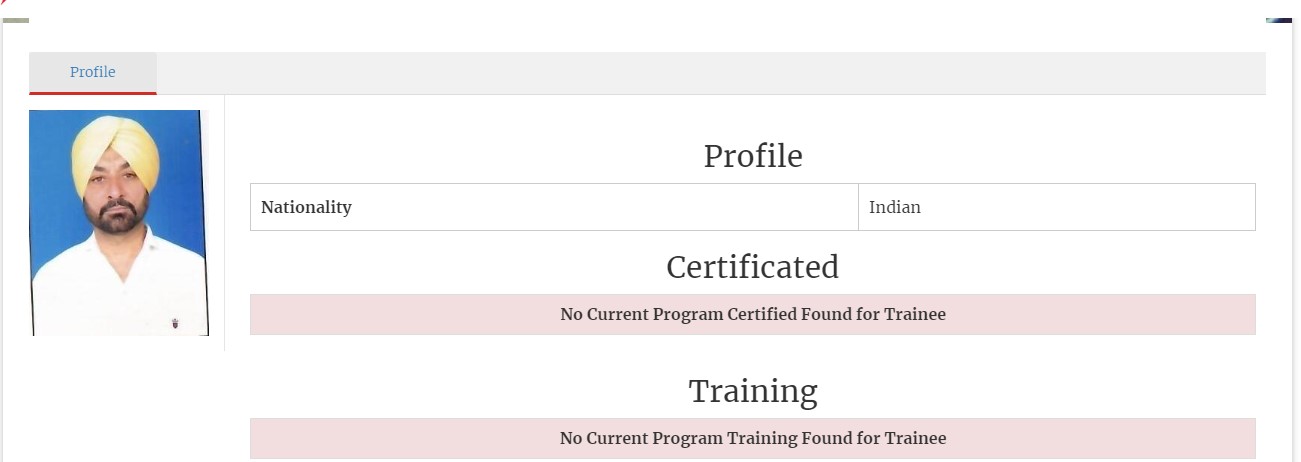Image resolution: width=1301 pixels, height=462 pixels.
Task: Click the Certificated section heading
Action: point(752,267)
